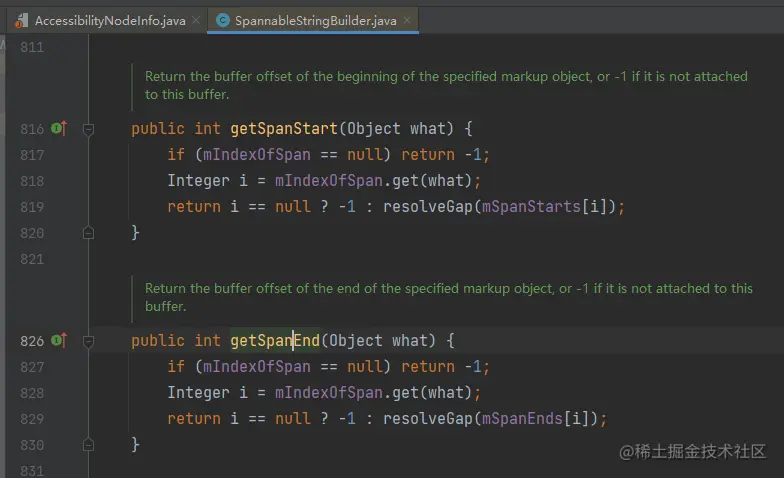Click mIndexOfSpan.get(what) on line 828
This screenshot has width=784, height=478.
pos(374,392)
